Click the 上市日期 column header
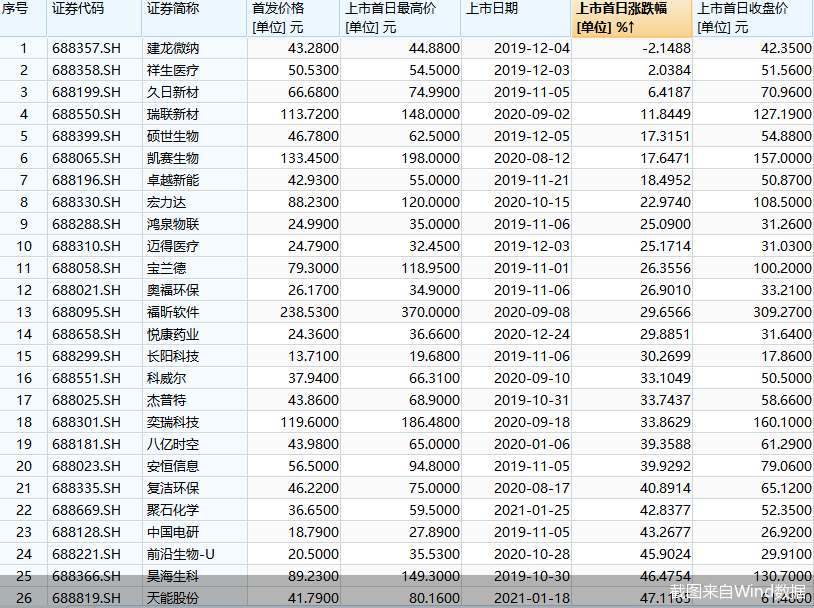 pos(516,18)
